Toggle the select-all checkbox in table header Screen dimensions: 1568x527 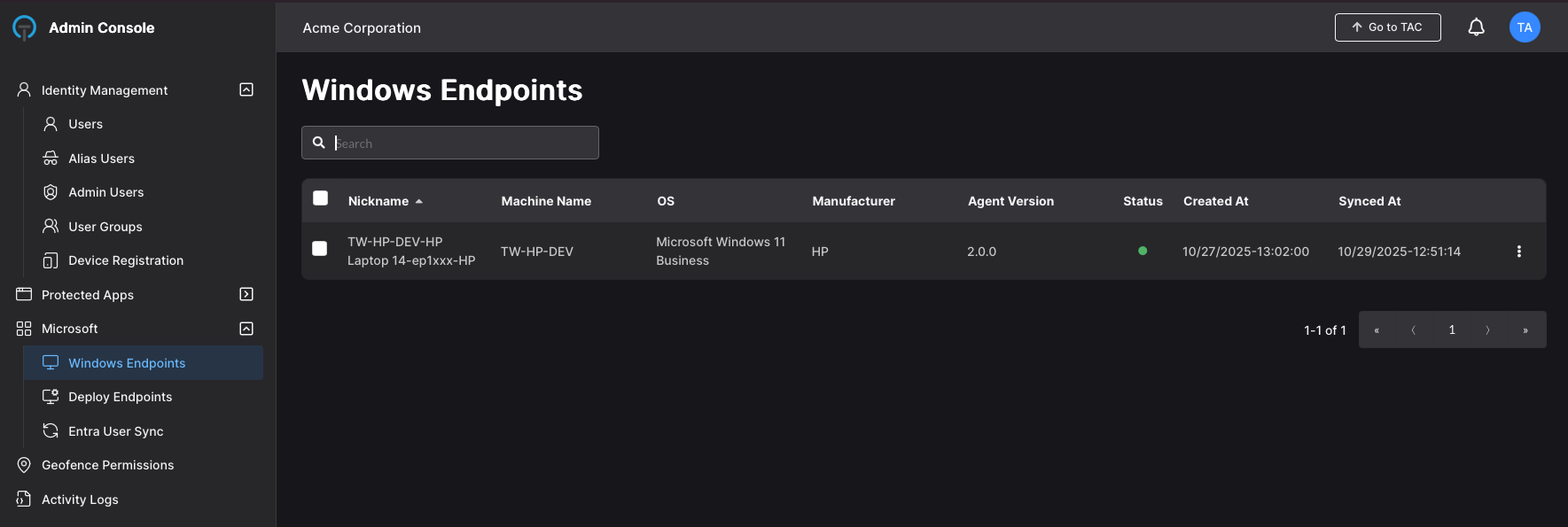pos(321,198)
